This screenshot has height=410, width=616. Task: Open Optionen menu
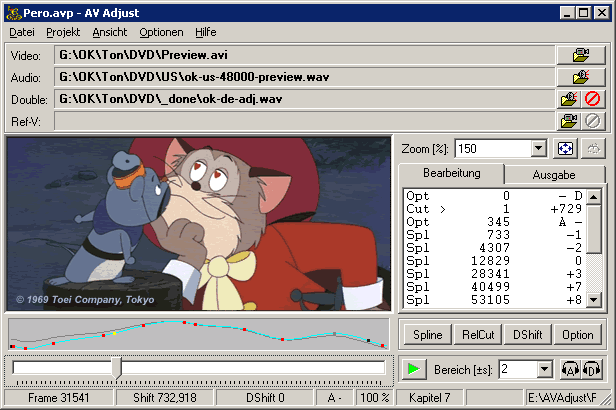click(x=161, y=32)
